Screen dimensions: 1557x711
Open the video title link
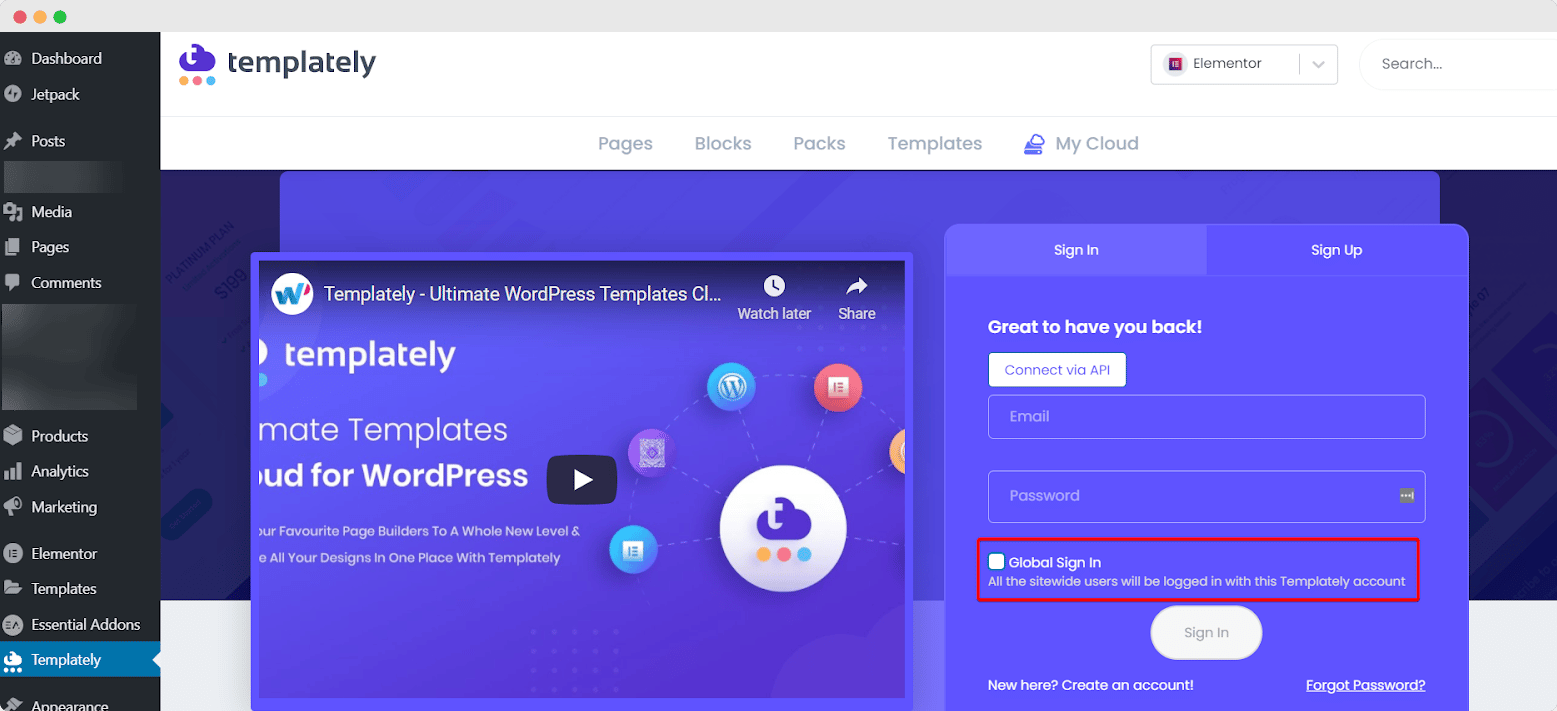pyautogui.click(x=522, y=294)
